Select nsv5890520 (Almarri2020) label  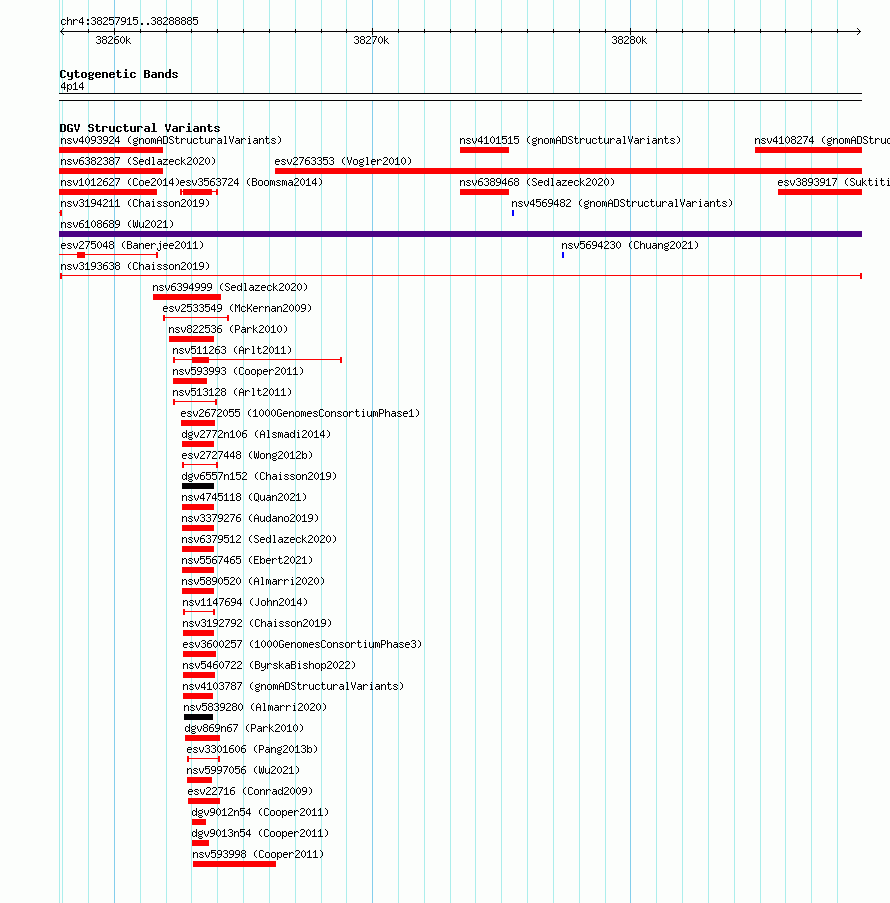coord(253,582)
